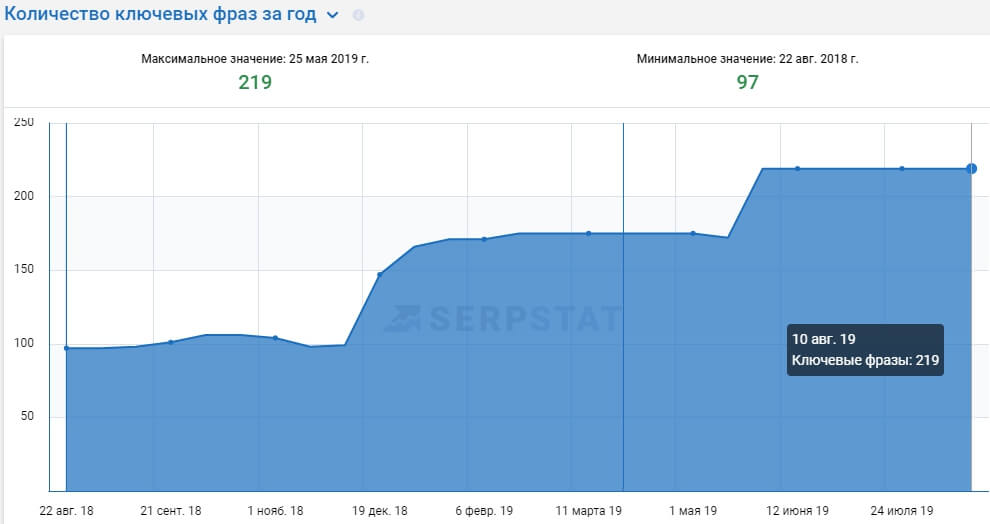
Task: Click the '21 сент. 18' axis label
Action: point(170,511)
